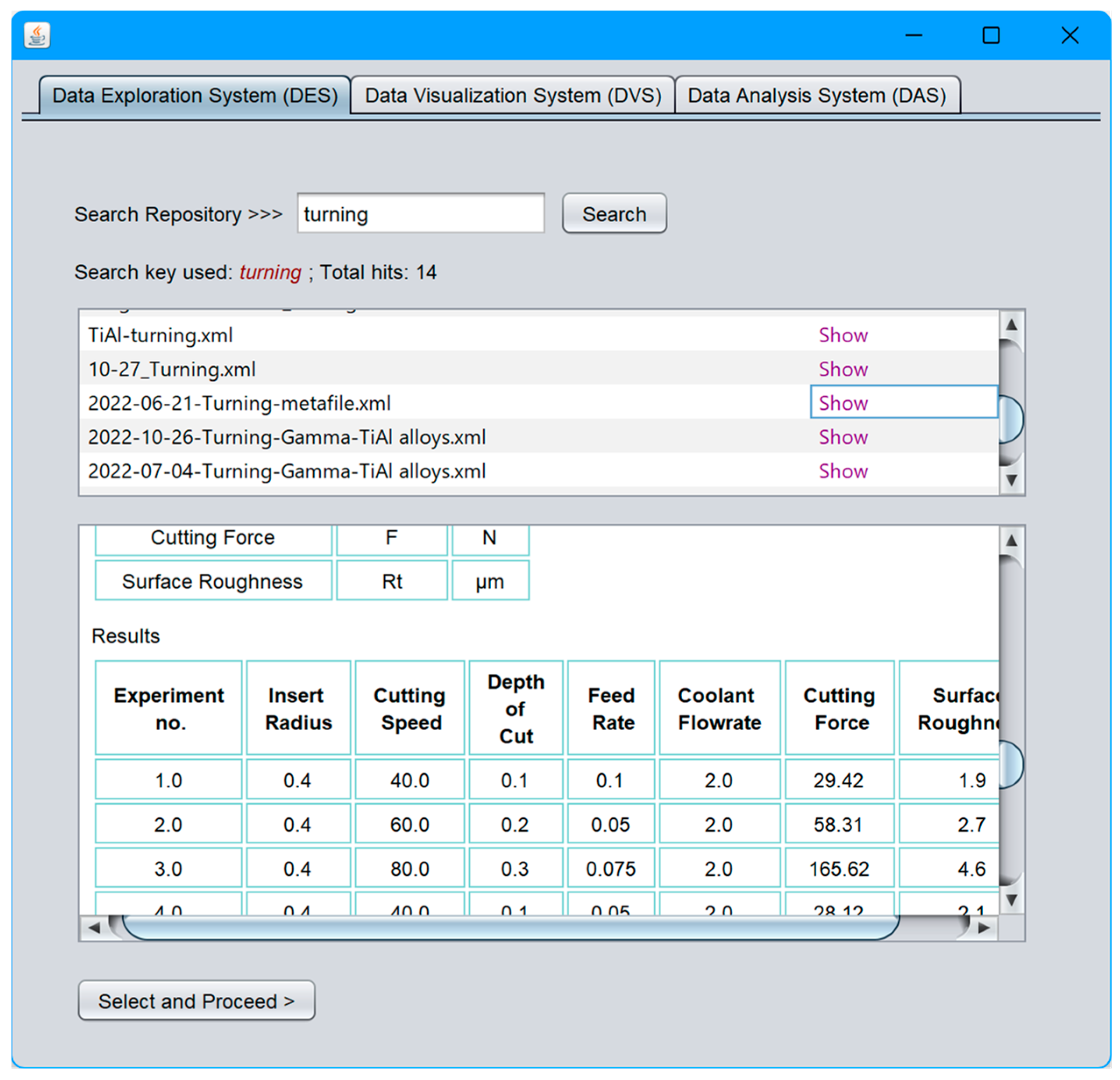1120x1080 pixels.
Task: Click results panel scroll up arrow
Action: [1011, 540]
